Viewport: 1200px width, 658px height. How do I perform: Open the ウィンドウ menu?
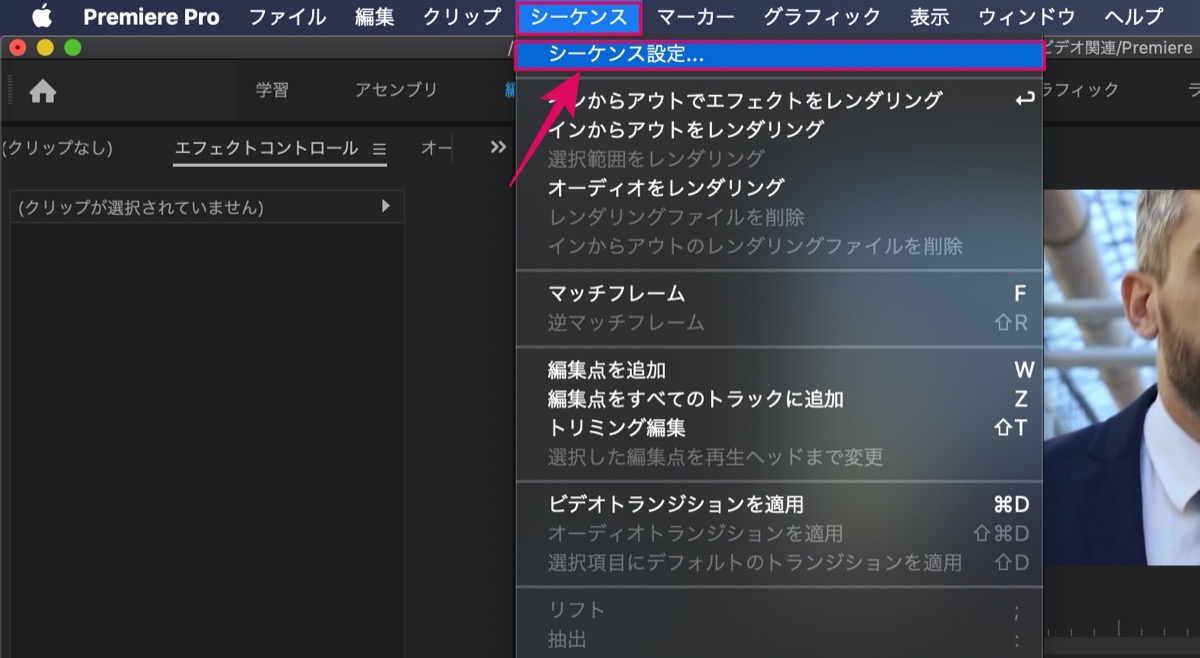coord(1026,17)
